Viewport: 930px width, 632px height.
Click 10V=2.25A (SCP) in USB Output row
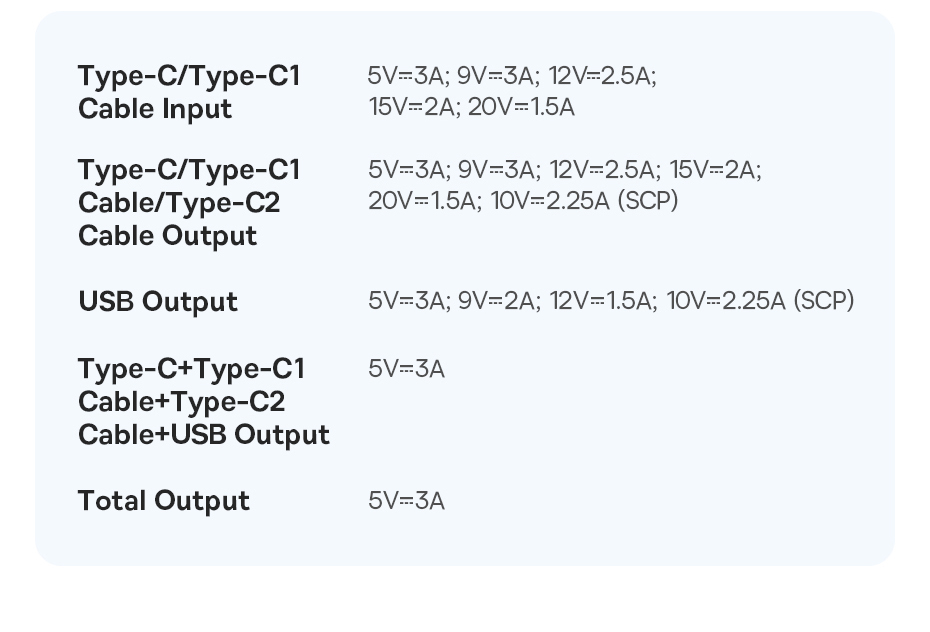760,302
